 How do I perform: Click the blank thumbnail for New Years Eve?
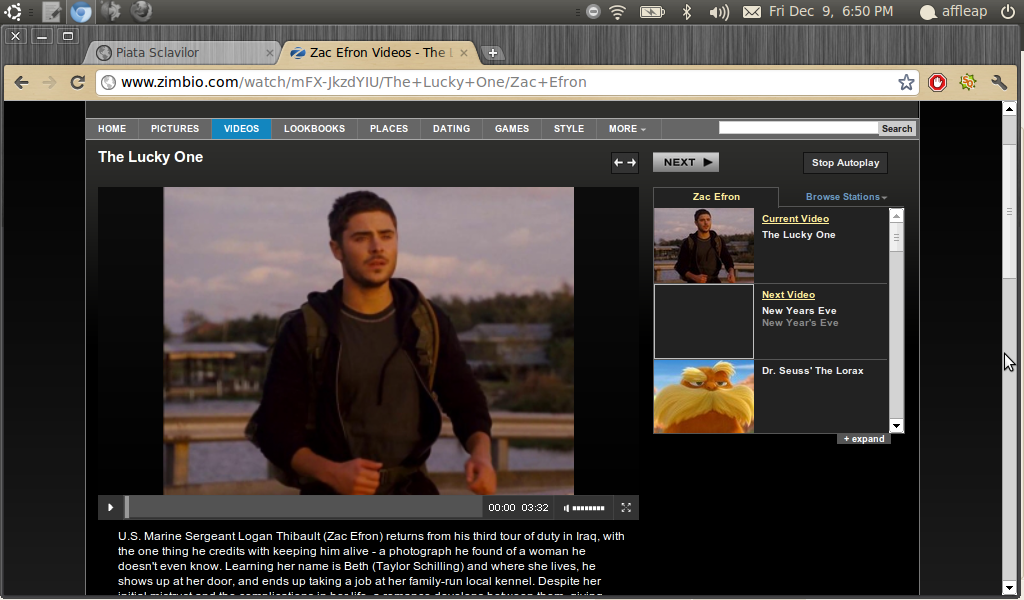point(703,321)
